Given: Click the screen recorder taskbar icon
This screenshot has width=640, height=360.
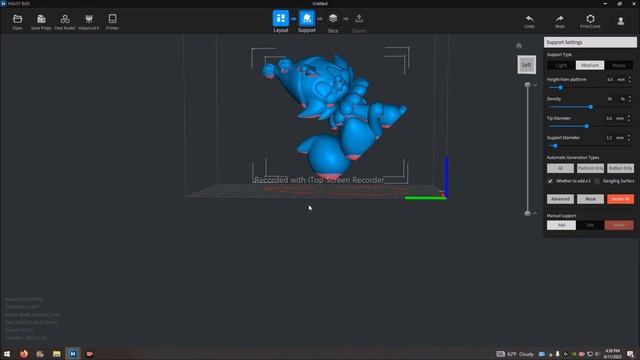Looking at the screenshot, I should pos(89,354).
